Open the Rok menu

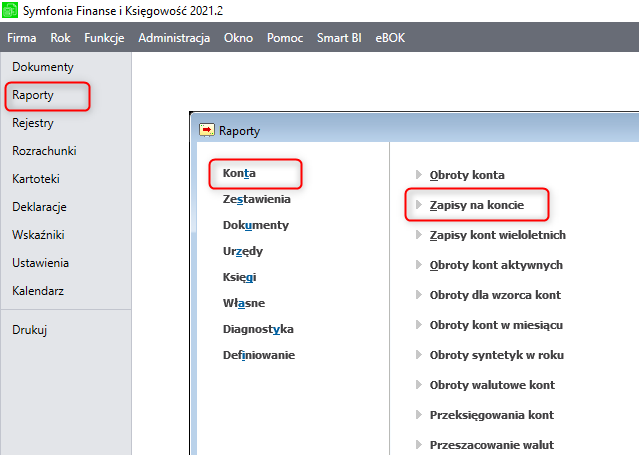tap(60, 38)
